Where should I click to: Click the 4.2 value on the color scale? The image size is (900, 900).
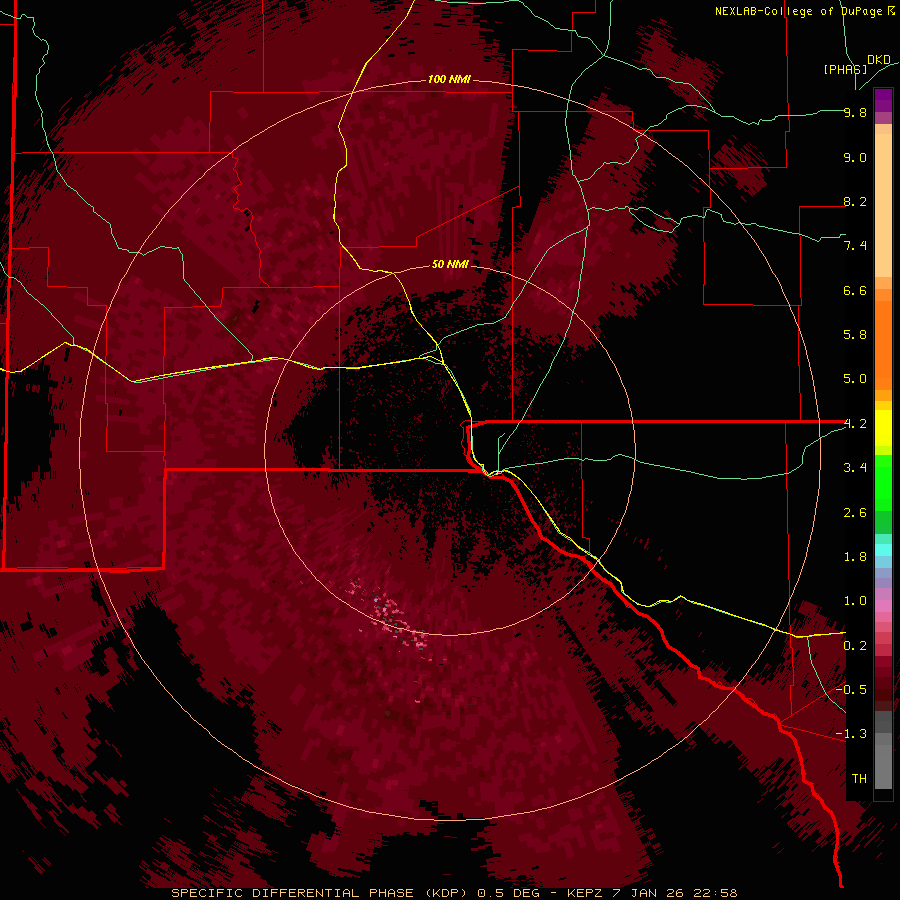[855, 424]
